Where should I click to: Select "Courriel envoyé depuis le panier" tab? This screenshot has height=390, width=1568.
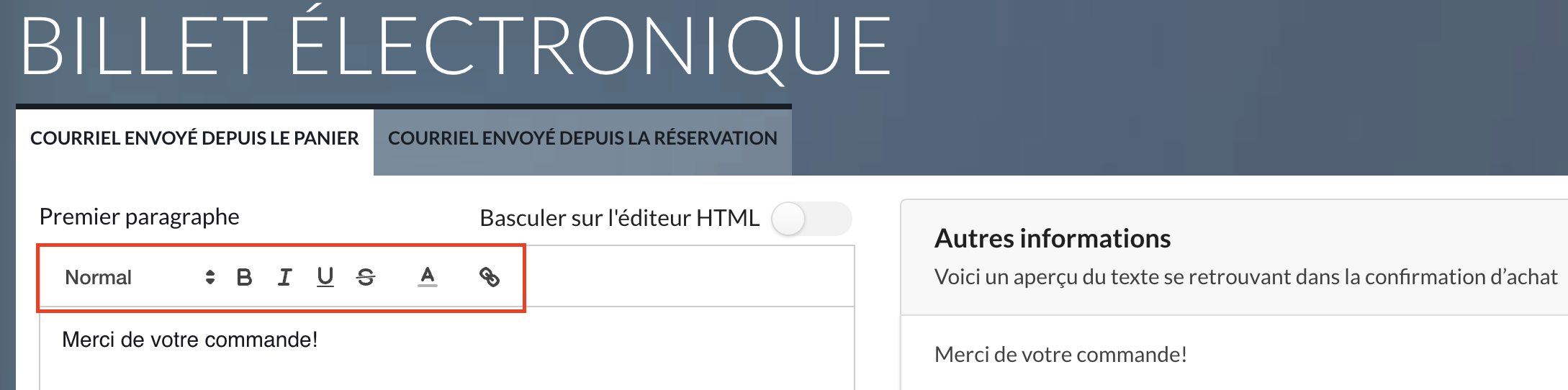coord(194,138)
